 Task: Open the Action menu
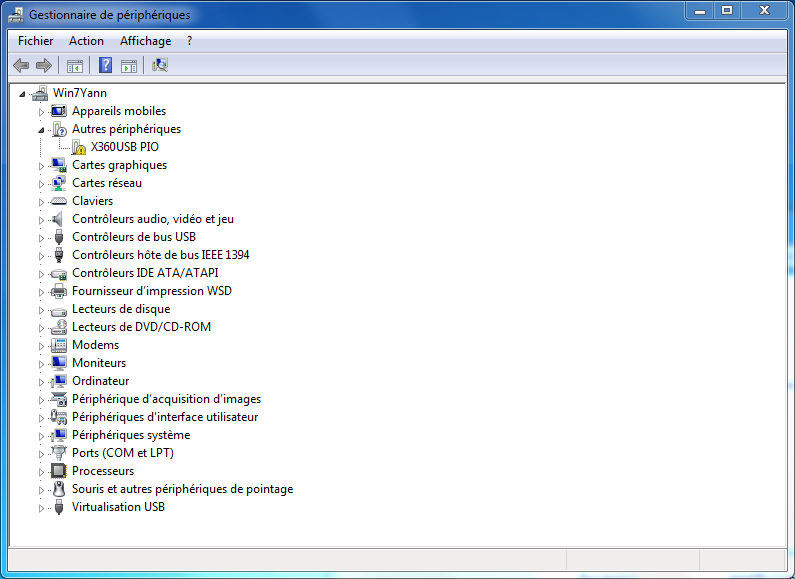[86, 41]
